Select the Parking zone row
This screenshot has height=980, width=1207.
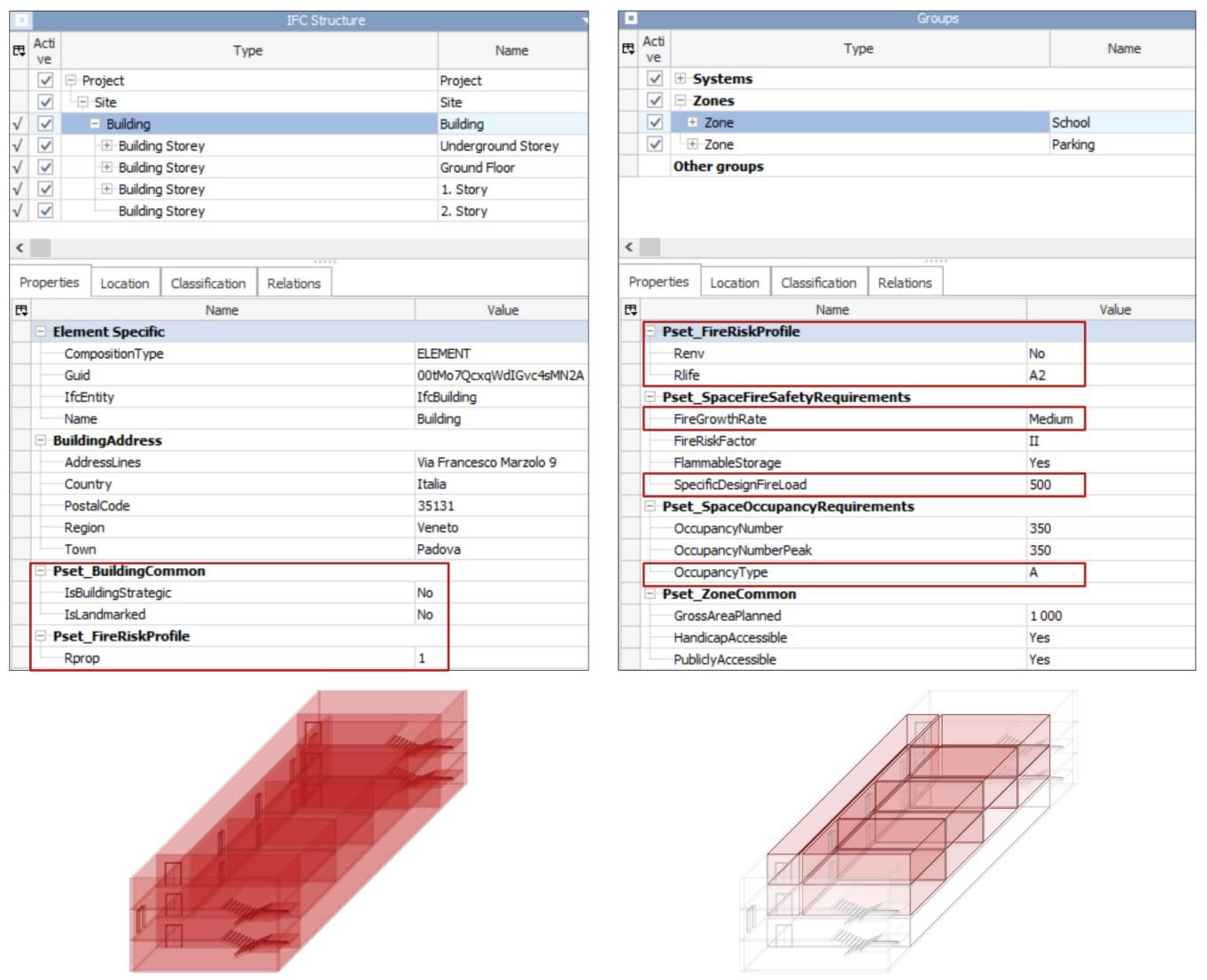tap(907, 144)
